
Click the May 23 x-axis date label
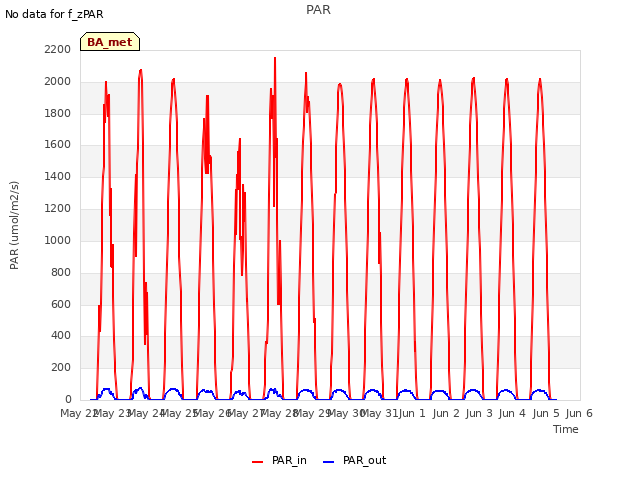tap(112, 413)
